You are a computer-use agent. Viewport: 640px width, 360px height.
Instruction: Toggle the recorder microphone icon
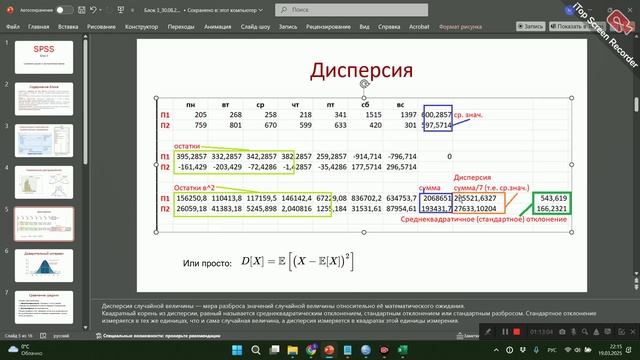(x=573, y=332)
